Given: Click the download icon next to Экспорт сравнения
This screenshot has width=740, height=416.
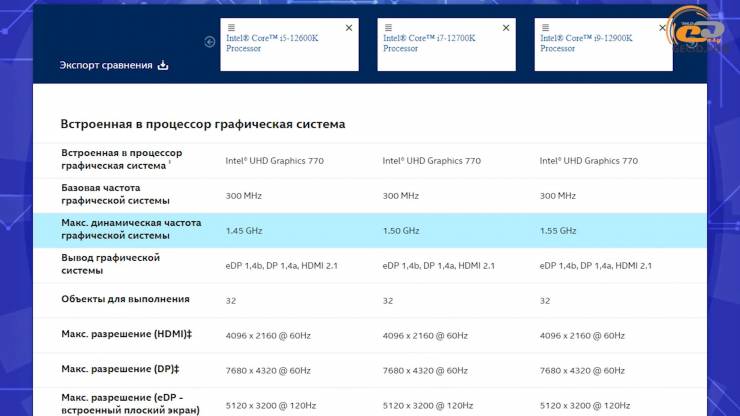Looking at the screenshot, I should [163, 65].
